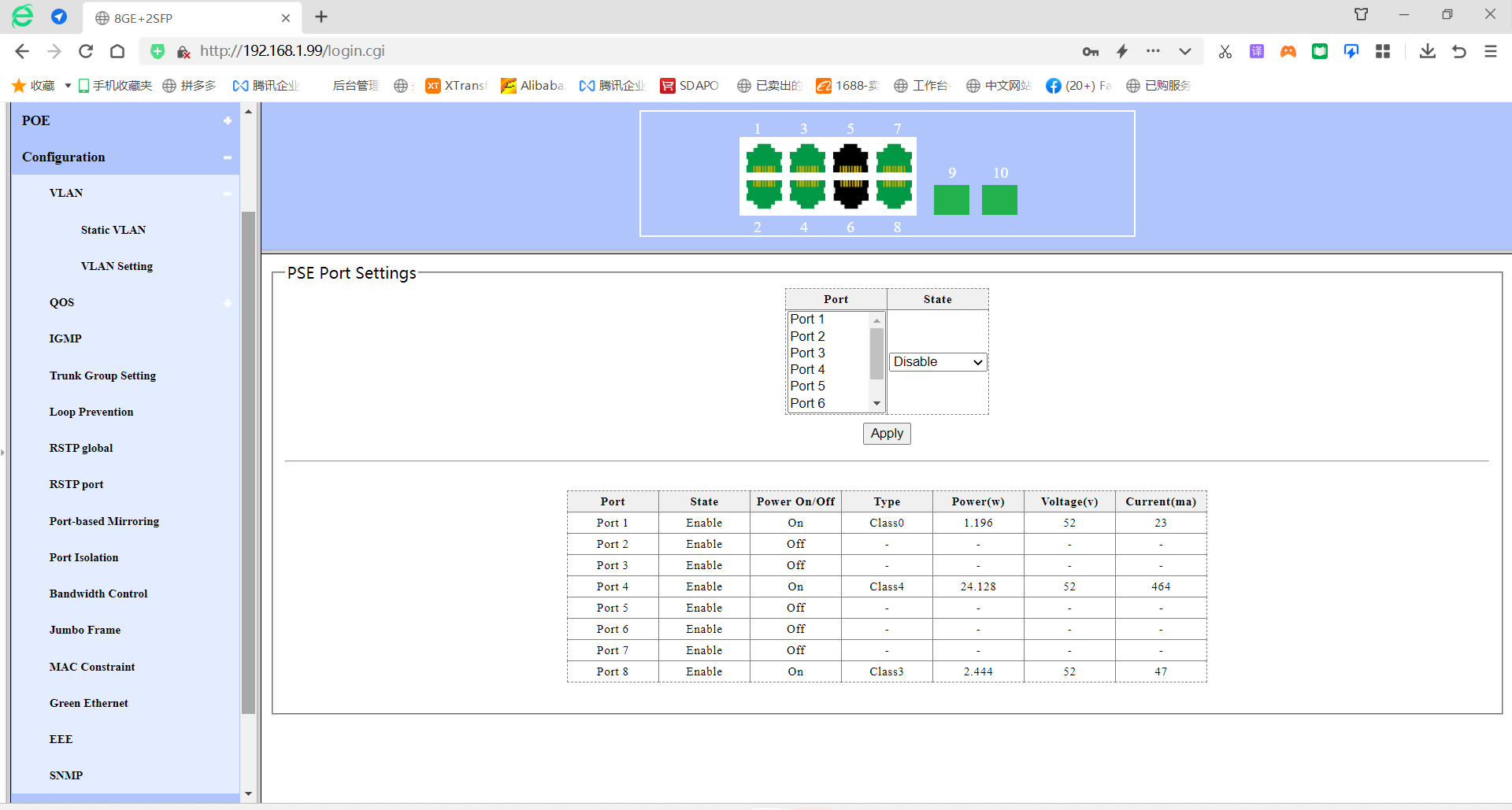
Task: Open the SDAPO bookmark
Action: (x=690, y=86)
